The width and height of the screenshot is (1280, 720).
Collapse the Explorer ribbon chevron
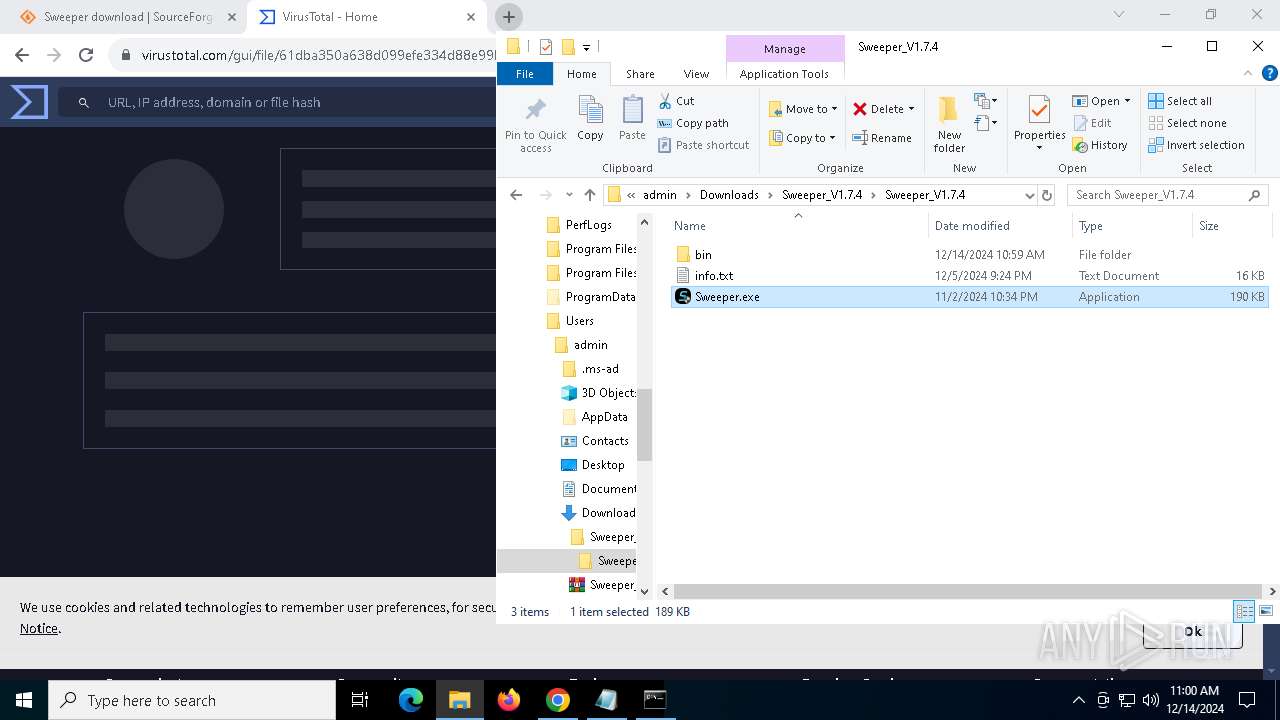pos(1248,73)
